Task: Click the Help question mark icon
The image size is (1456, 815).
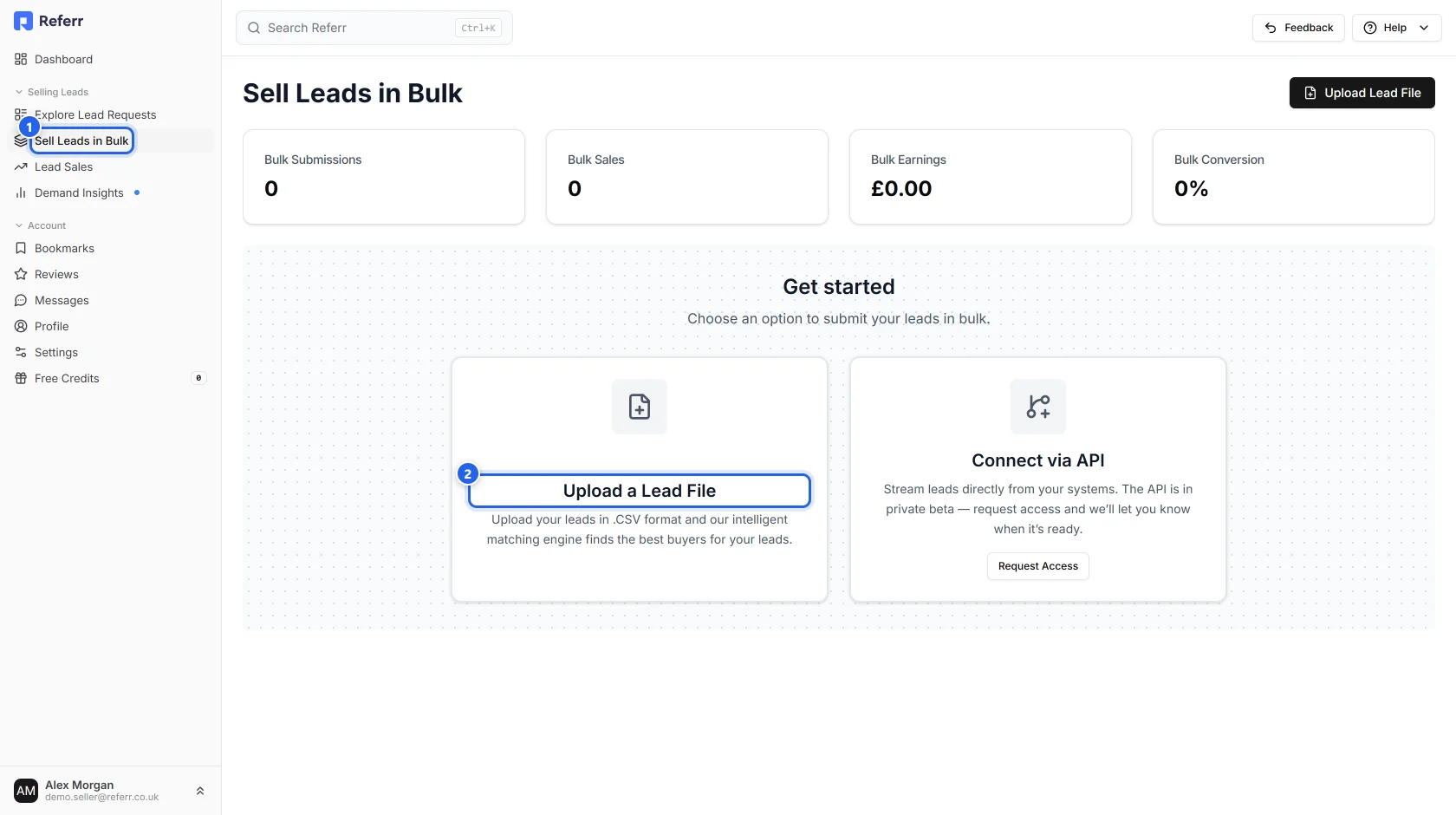Action: [x=1370, y=28]
